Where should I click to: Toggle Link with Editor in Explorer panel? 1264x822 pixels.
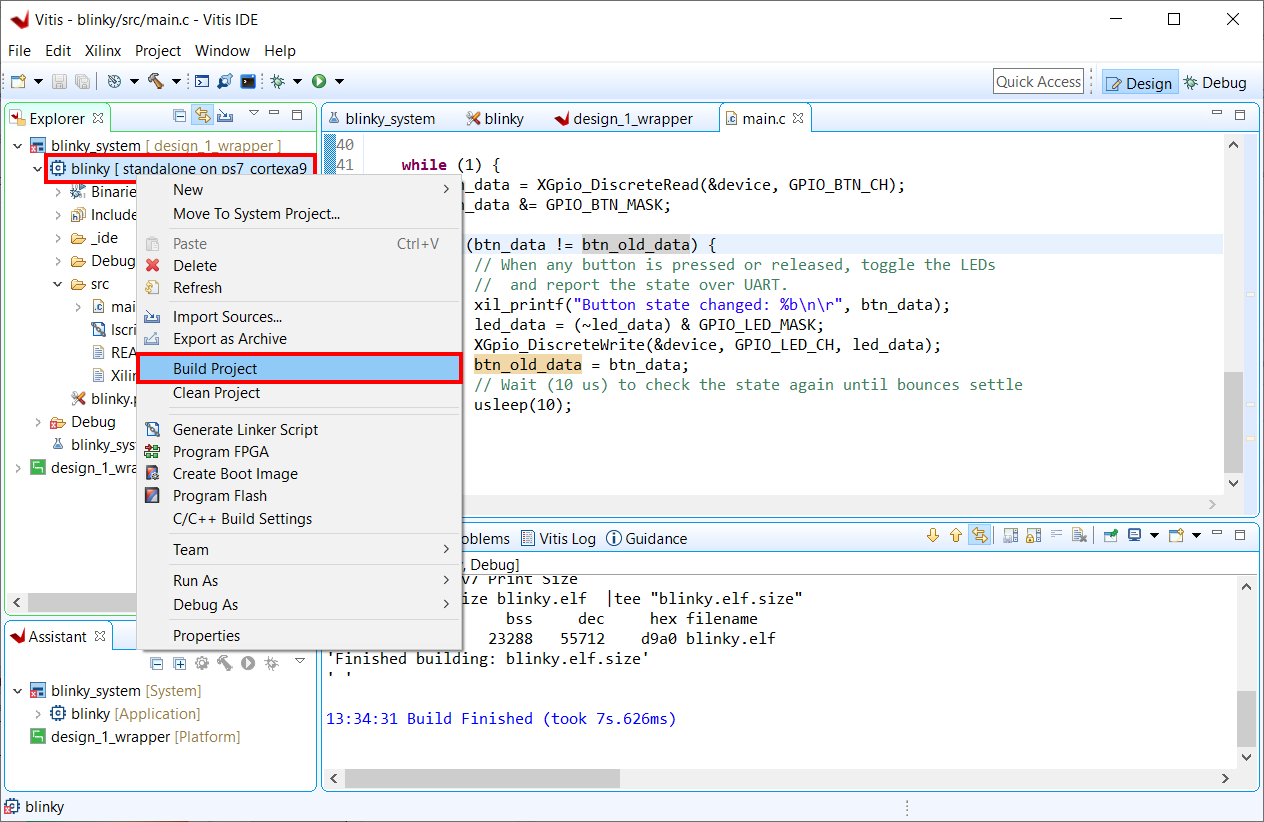pyautogui.click(x=202, y=115)
